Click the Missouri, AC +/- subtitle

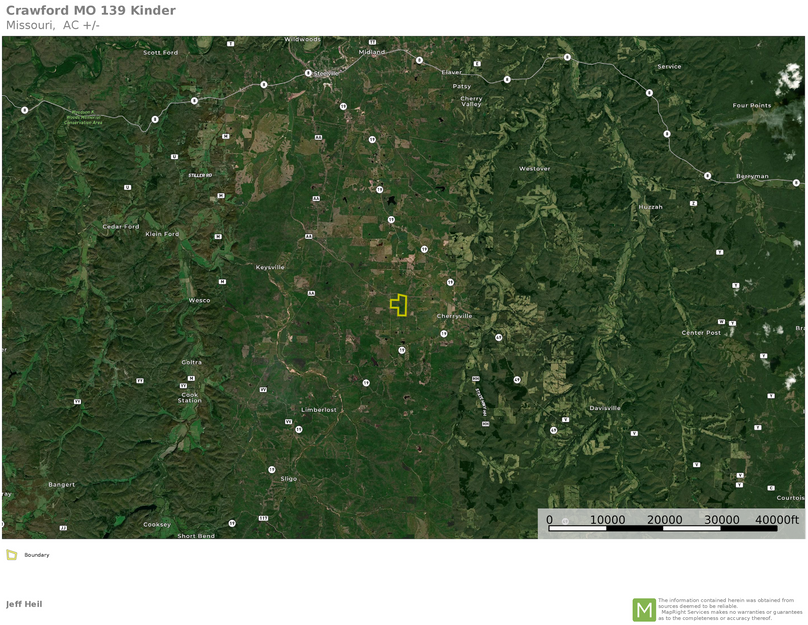point(53,25)
